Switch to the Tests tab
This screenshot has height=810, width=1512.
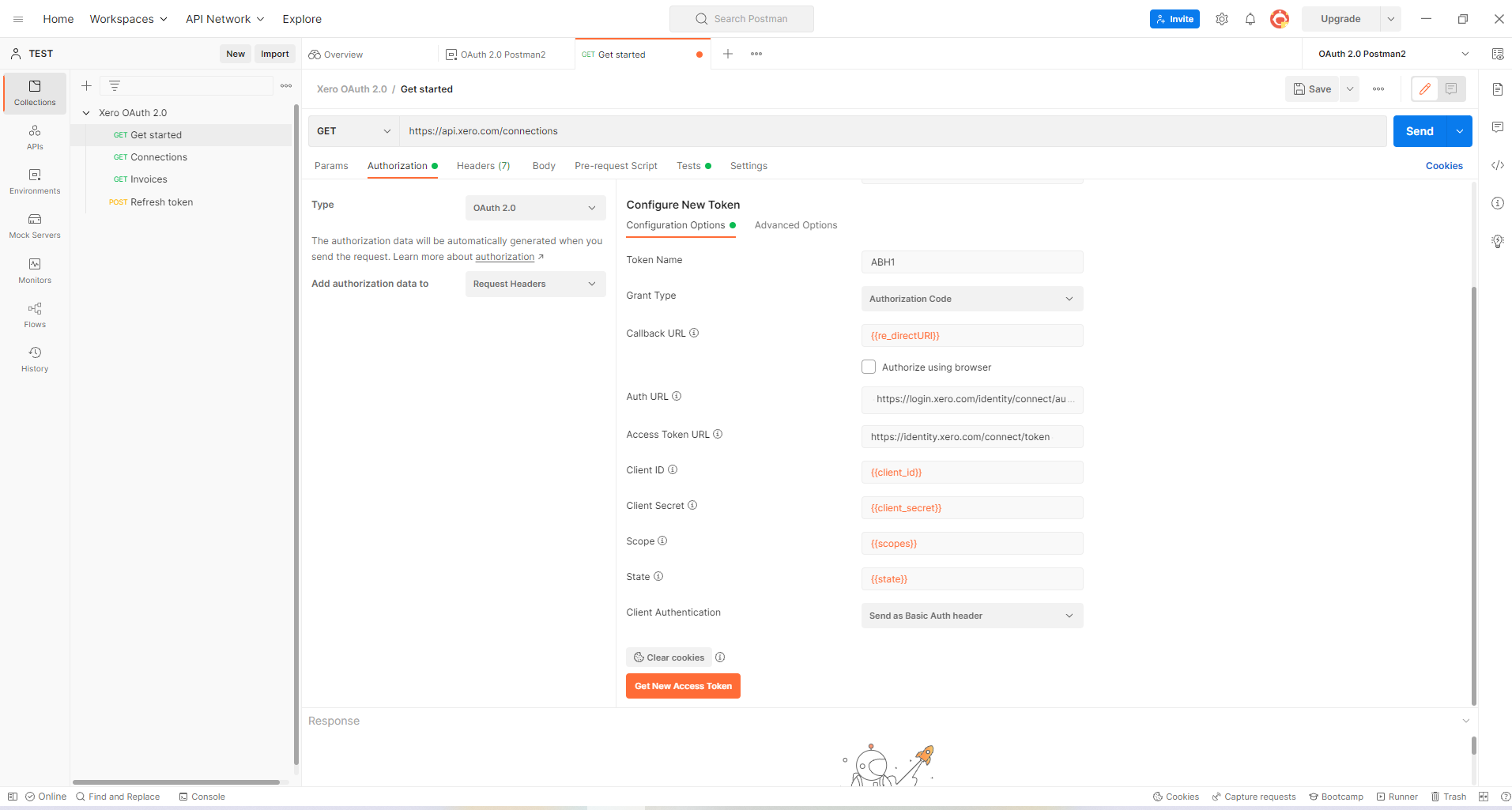693,166
